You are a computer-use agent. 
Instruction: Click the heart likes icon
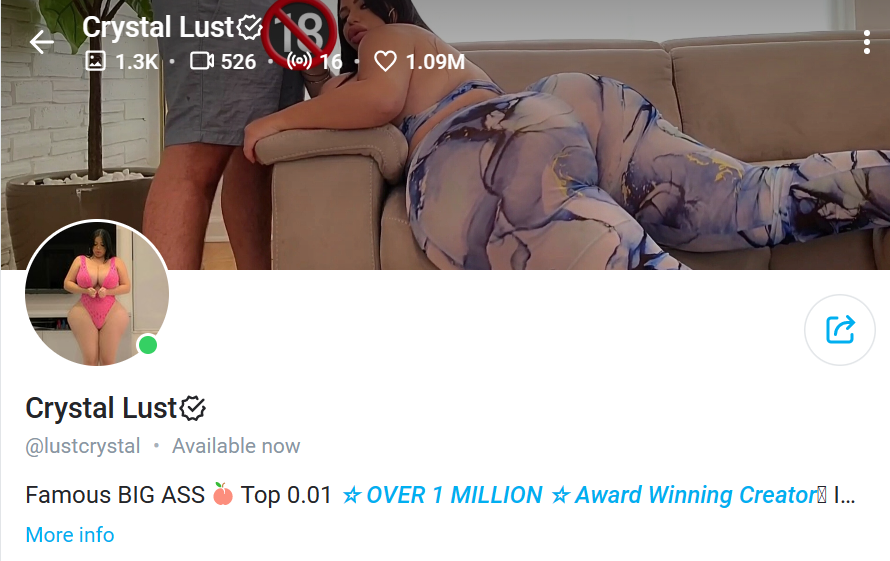pyautogui.click(x=385, y=61)
